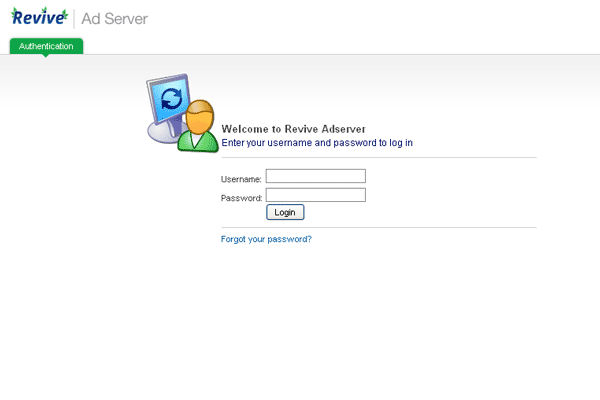Click the Password label
Screen dimensions: 600x400
click(241, 198)
